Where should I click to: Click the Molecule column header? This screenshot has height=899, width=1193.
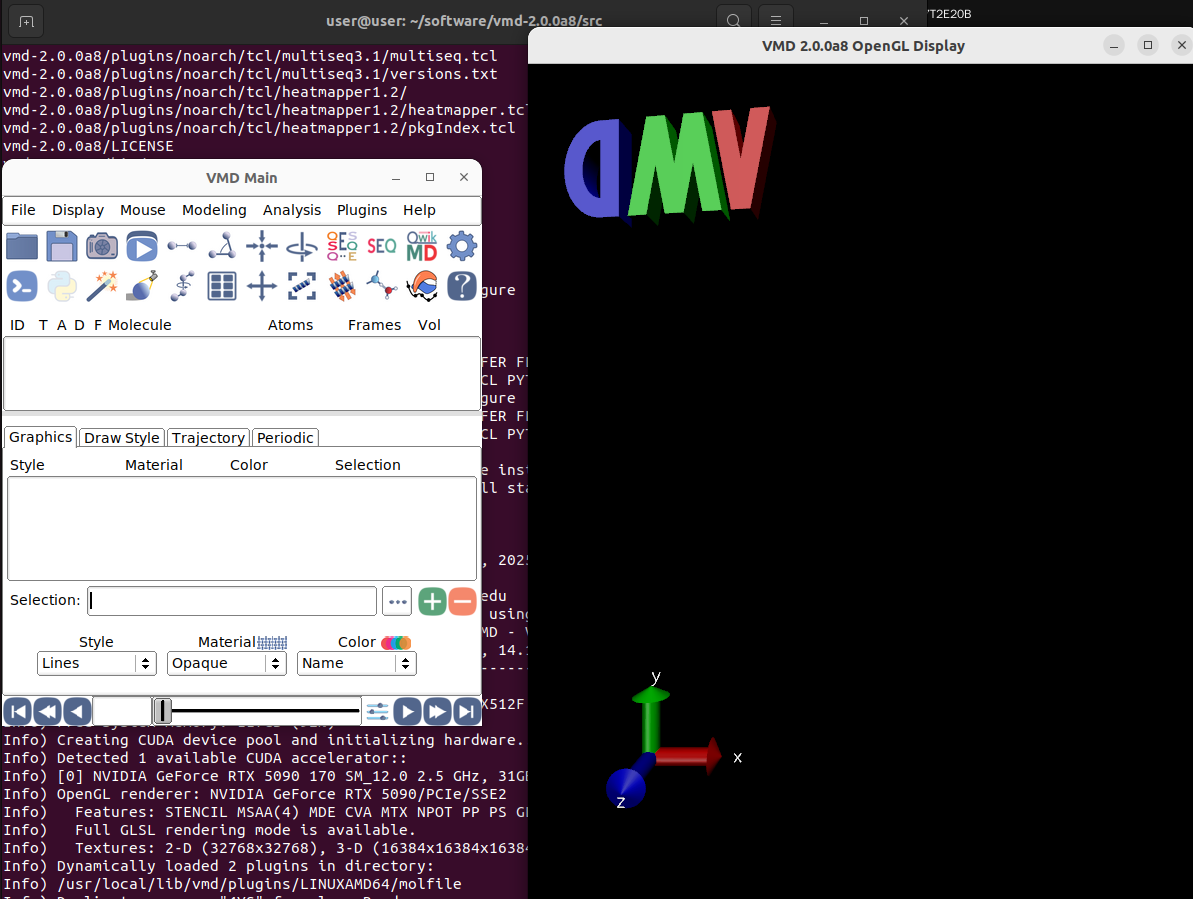pos(139,325)
